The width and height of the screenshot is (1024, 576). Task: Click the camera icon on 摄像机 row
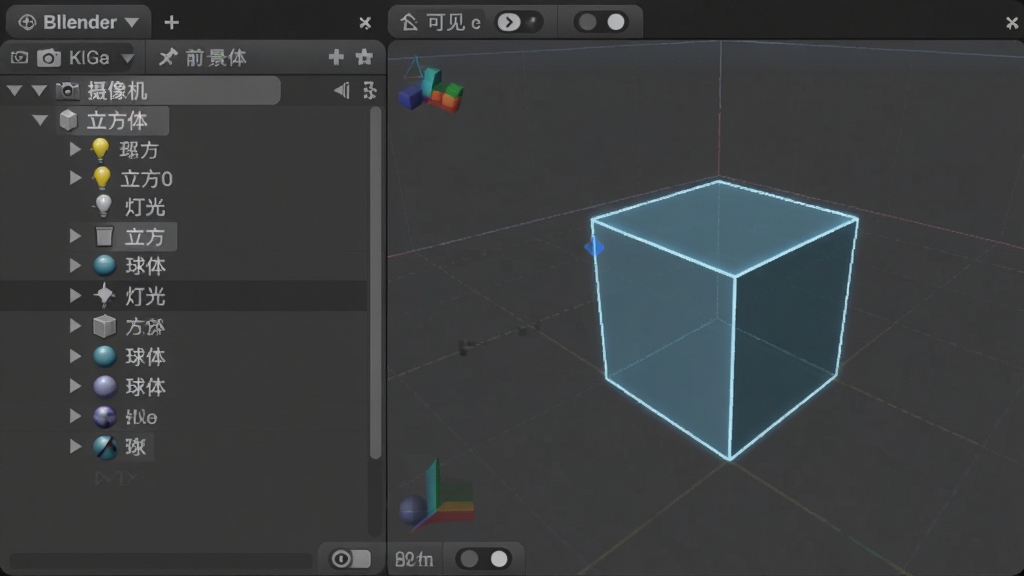coord(67,91)
